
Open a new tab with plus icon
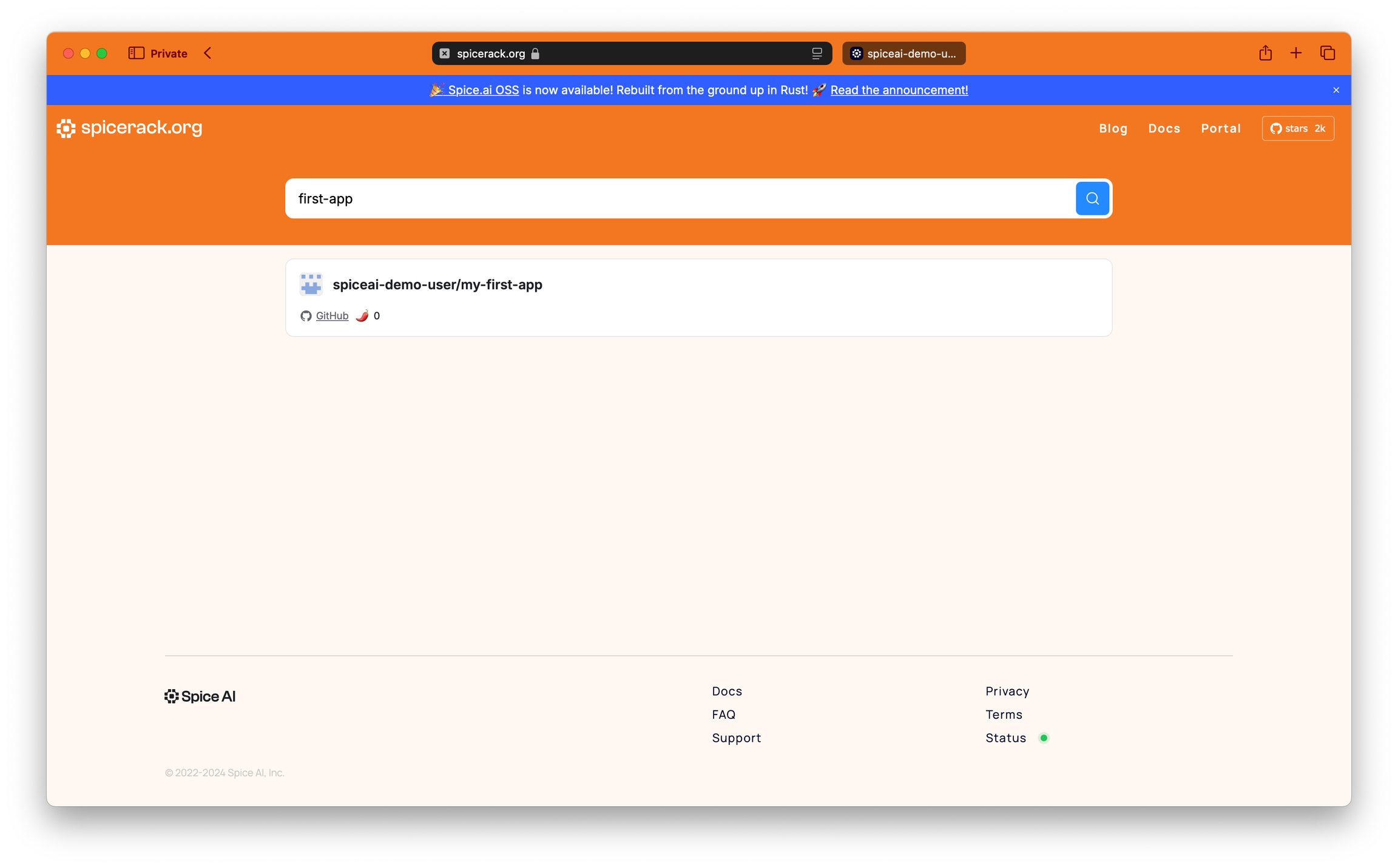tap(1295, 53)
